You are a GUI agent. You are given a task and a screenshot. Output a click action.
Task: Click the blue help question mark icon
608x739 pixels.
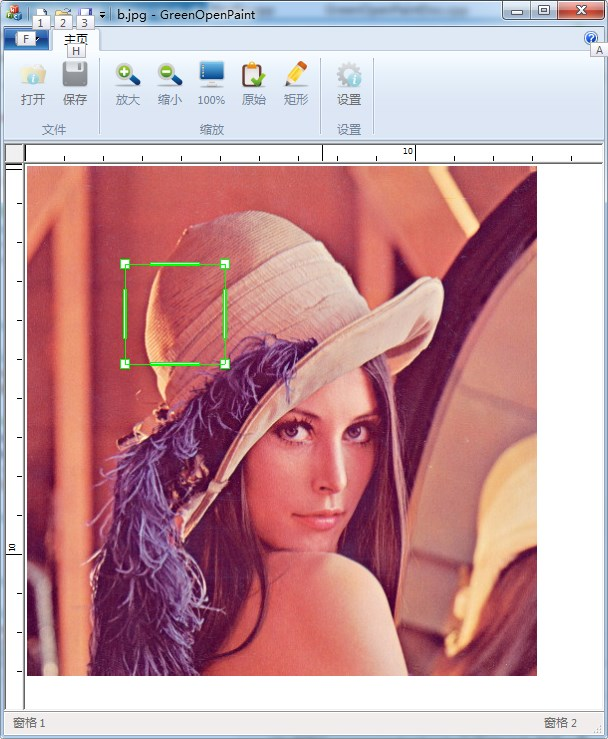click(591, 38)
